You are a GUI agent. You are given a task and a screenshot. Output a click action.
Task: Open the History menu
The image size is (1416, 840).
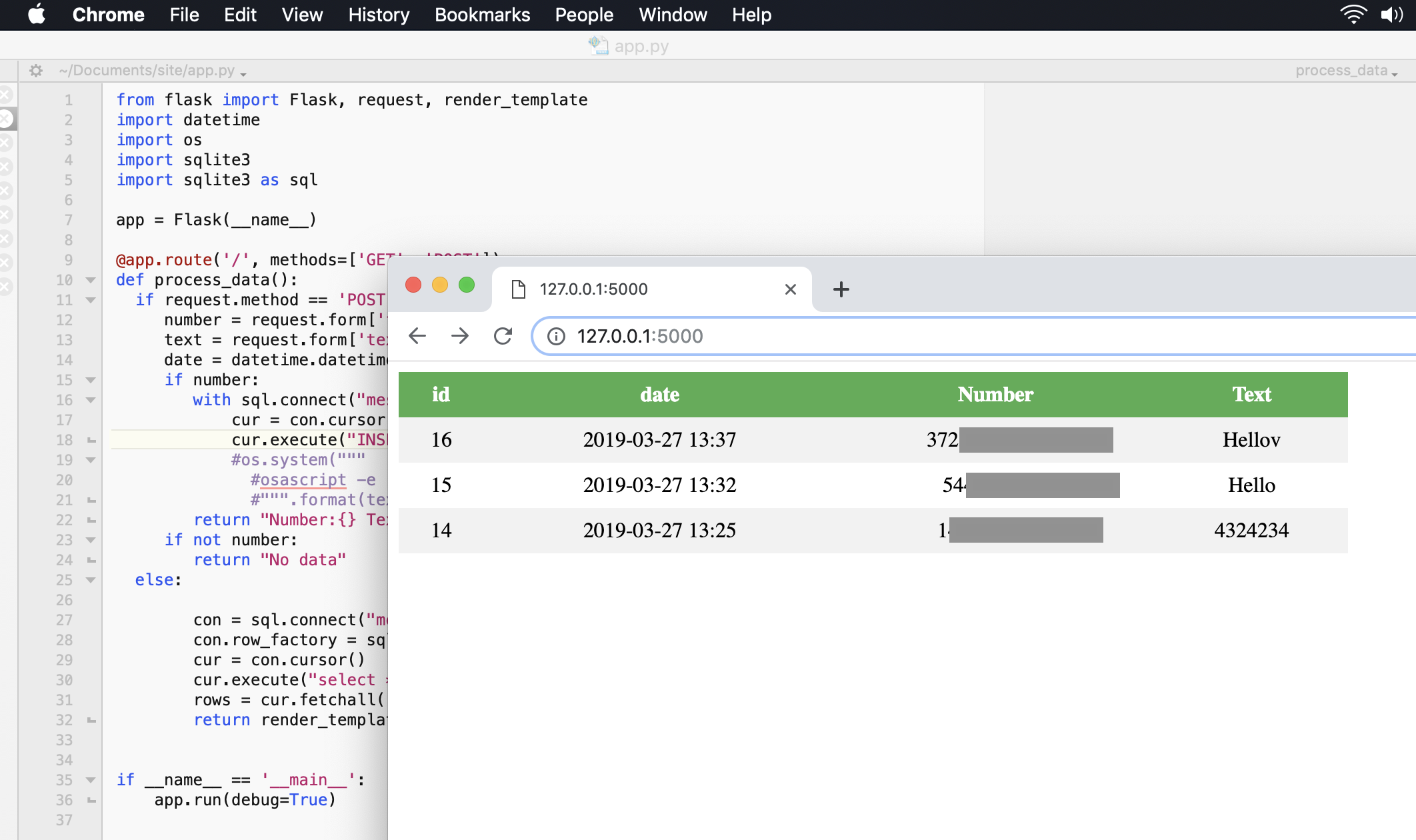click(x=379, y=15)
